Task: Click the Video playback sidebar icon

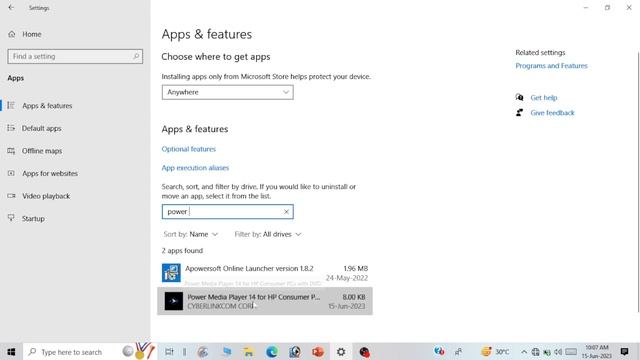Action: [11, 196]
